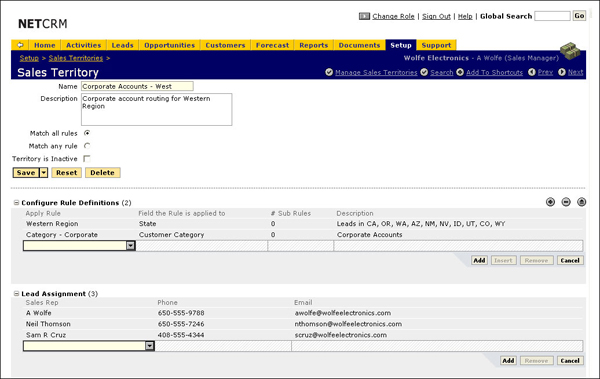Select the Neil Thomson sales rep row
The width and height of the screenshot is (600, 379).
[303, 324]
